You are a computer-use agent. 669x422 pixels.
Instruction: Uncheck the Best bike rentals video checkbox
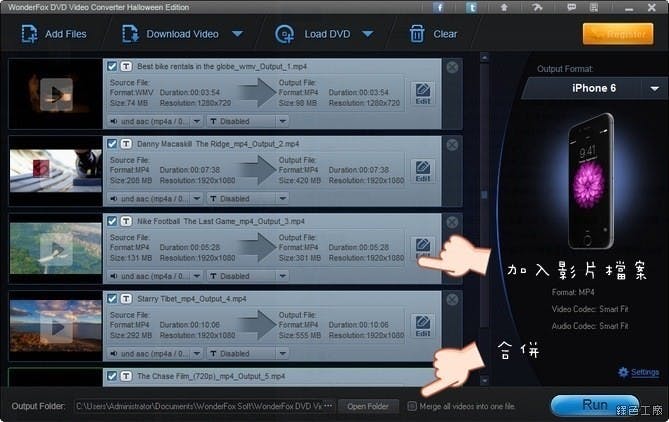pos(112,67)
